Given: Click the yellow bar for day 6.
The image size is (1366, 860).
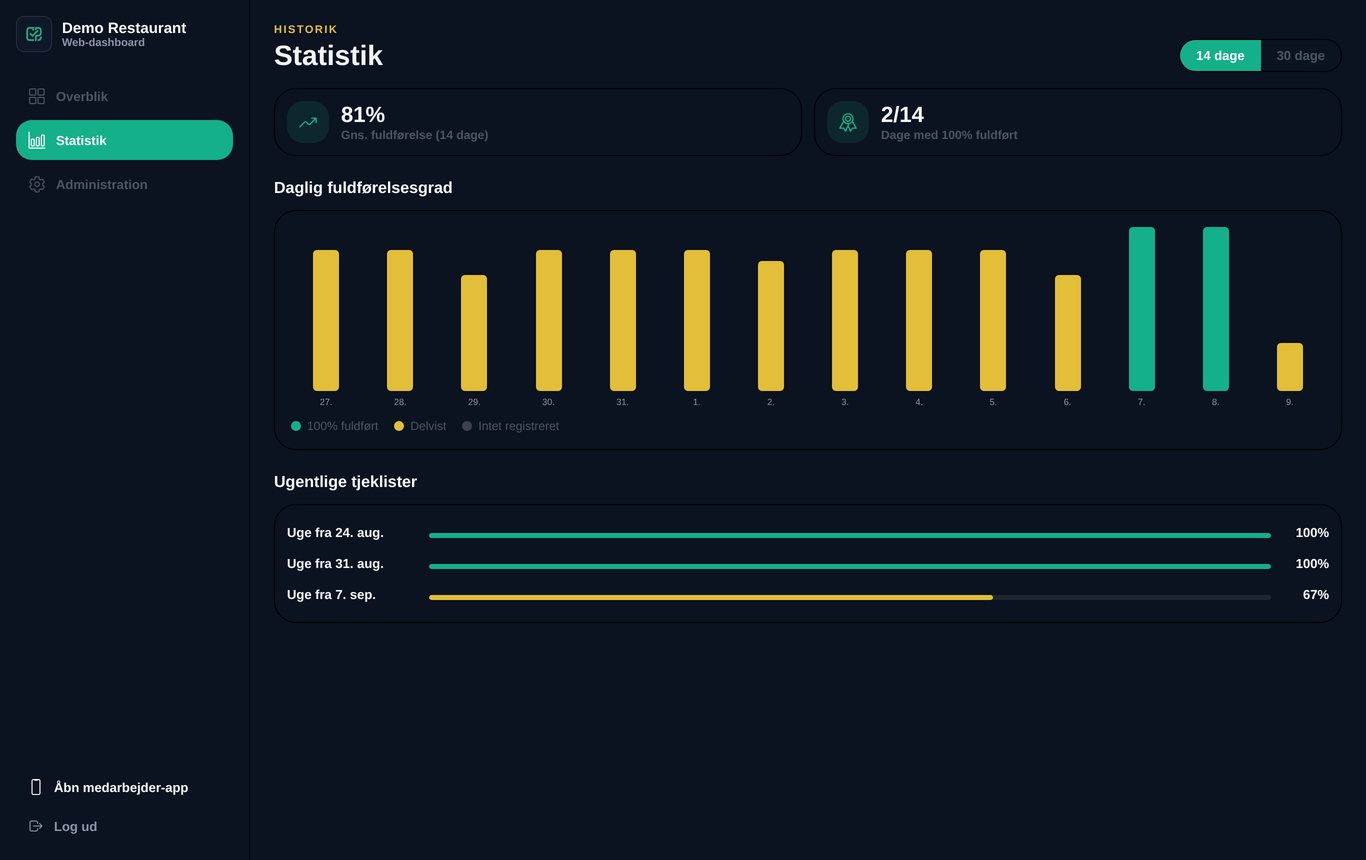Looking at the screenshot, I should pos(1067,333).
